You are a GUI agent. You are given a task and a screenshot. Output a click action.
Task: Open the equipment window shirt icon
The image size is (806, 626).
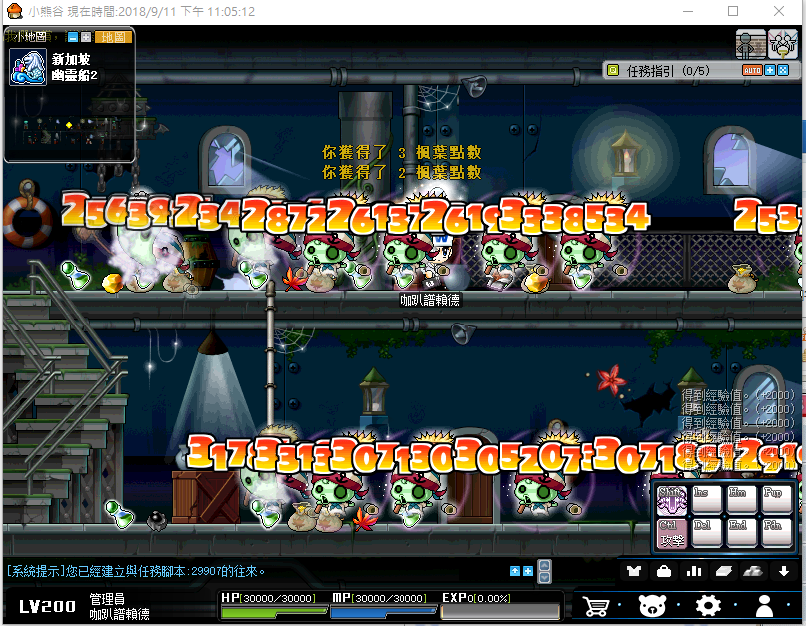[x=634, y=571]
